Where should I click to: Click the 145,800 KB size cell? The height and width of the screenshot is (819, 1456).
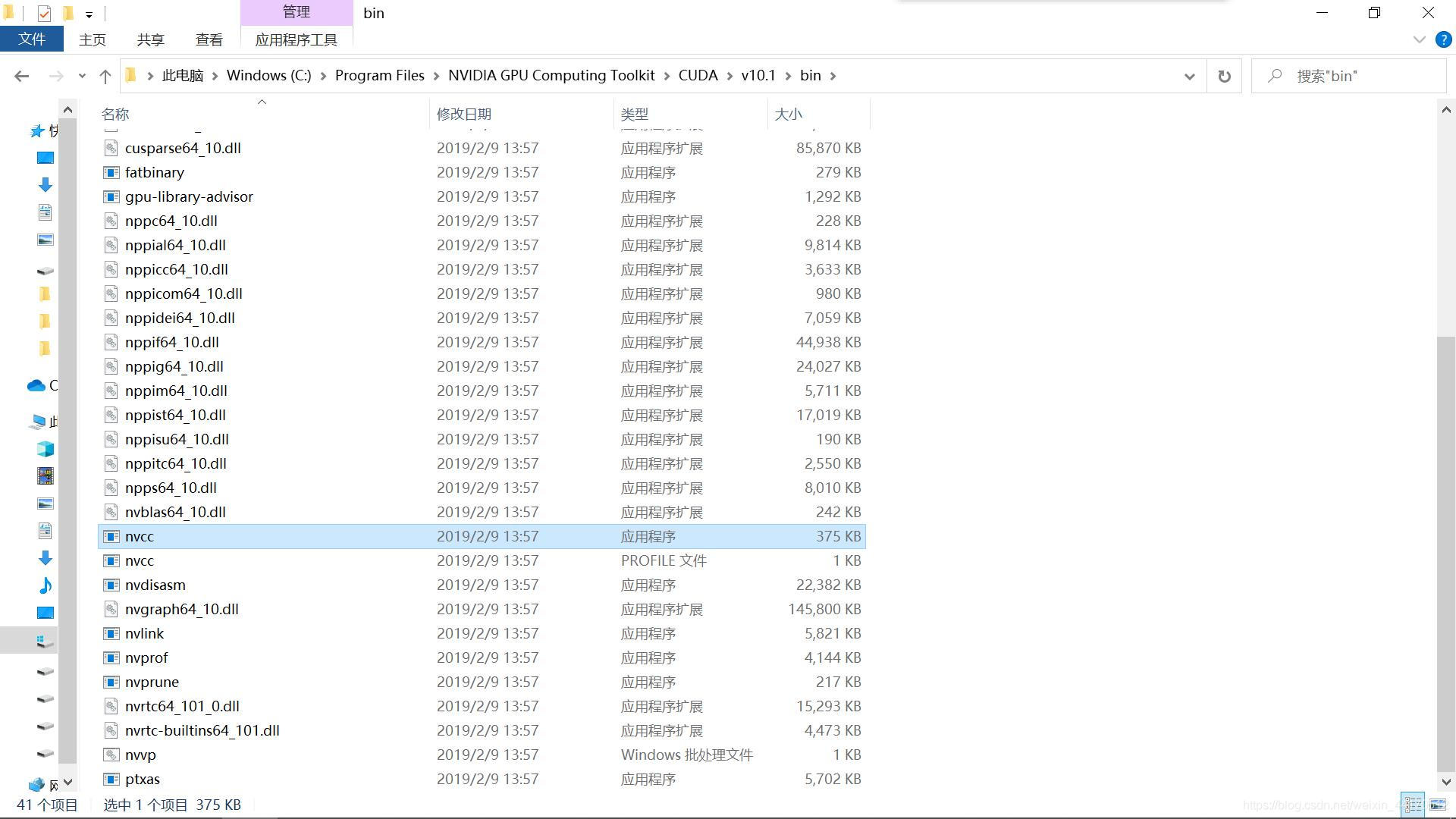click(x=824, y=609)
